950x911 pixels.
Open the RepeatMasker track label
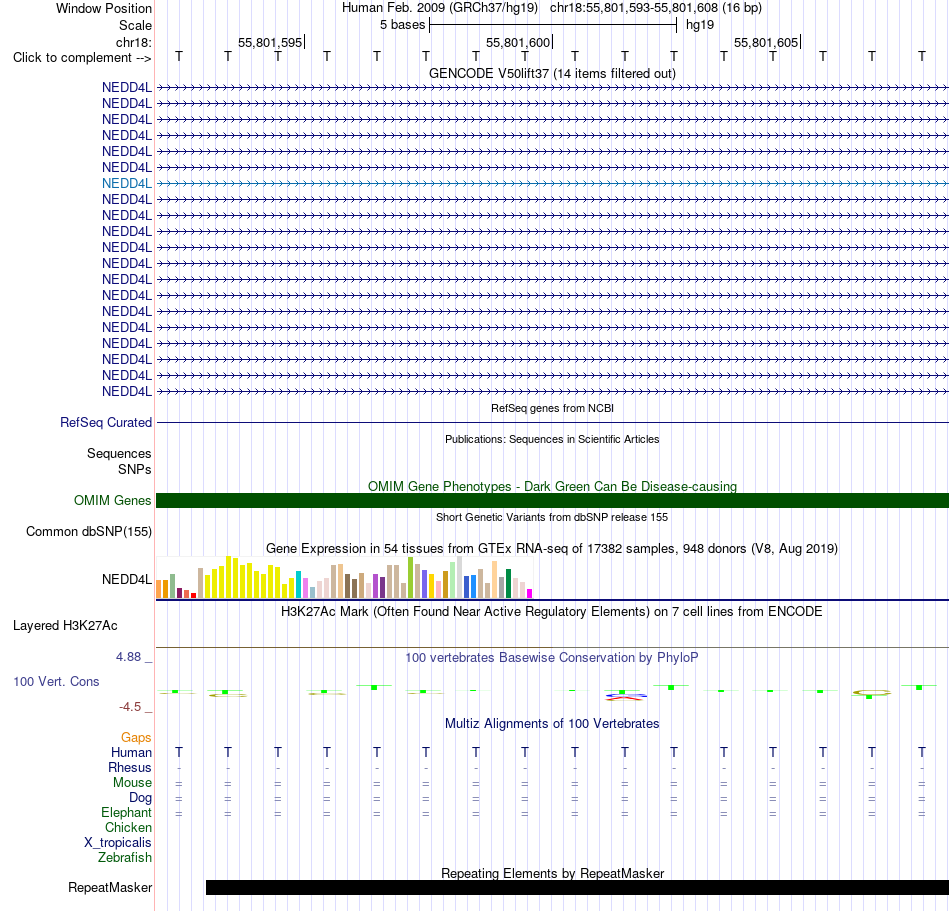click(110, 887)
